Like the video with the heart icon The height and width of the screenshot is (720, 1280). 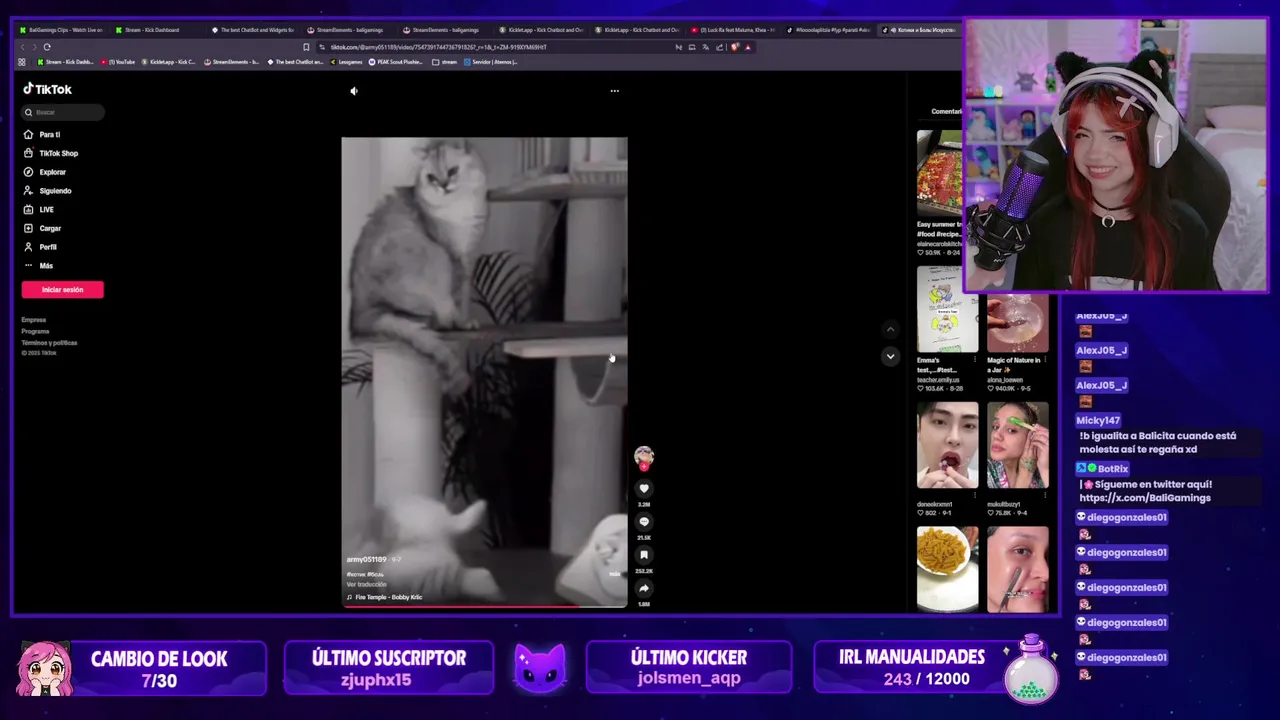point(644,488)
